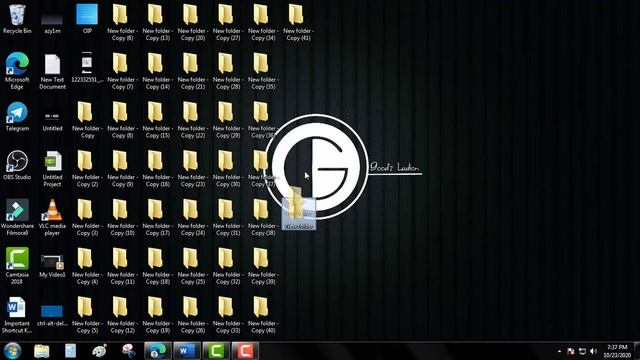This screenshot has width=640, height=360.
Task: Select folder New folder - Copy (18)
Action: (157, 266)
